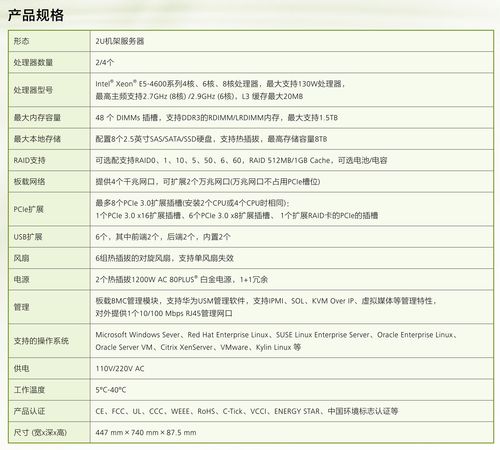Click the 447 mm × 740 mm value
500x450 pixels.
click(x=146, y=433)
